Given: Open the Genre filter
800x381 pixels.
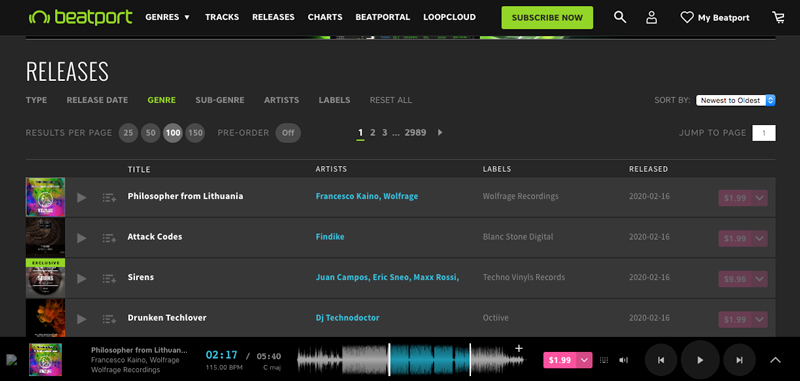Looking at the screenshot, I should 161,100.
